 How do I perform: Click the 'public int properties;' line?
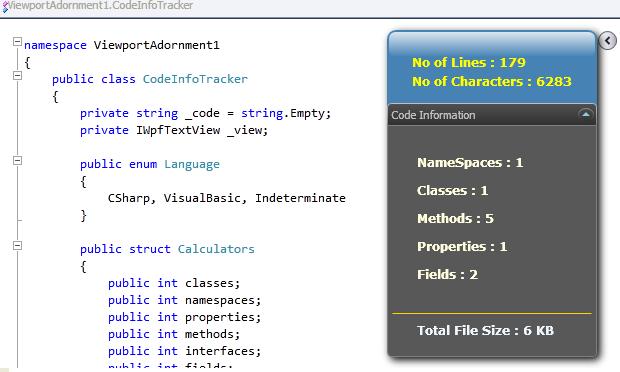coord(184,317)
